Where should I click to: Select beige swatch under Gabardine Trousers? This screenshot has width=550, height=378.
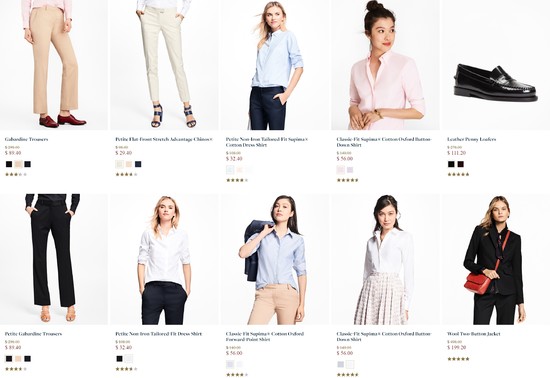(18, 164)
